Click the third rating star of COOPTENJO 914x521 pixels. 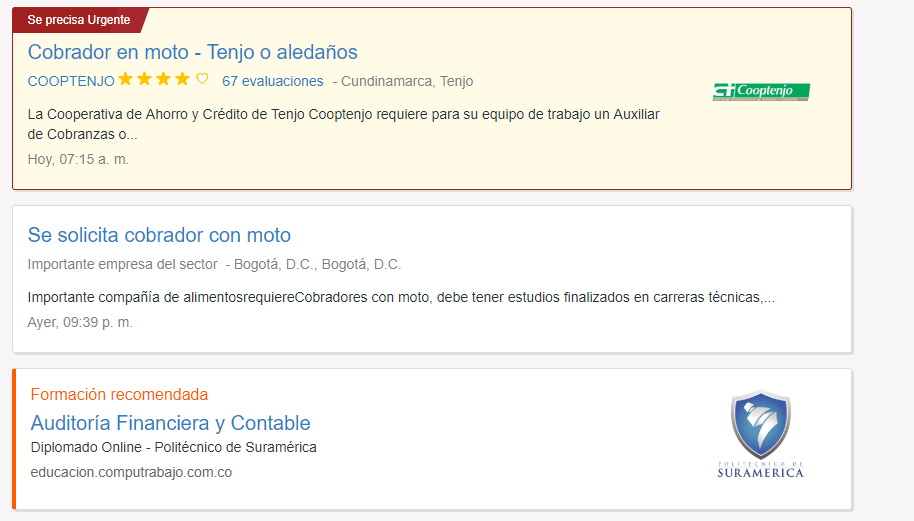coord(163,79)
